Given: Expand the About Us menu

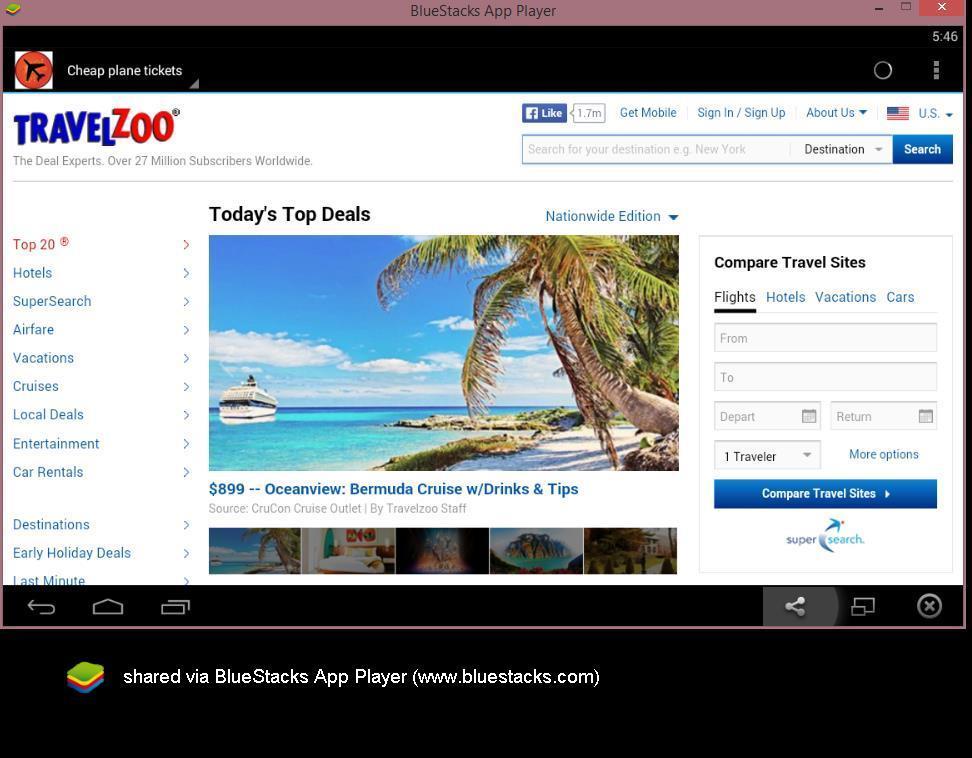Looking at the screenshot, I should 836,113.
